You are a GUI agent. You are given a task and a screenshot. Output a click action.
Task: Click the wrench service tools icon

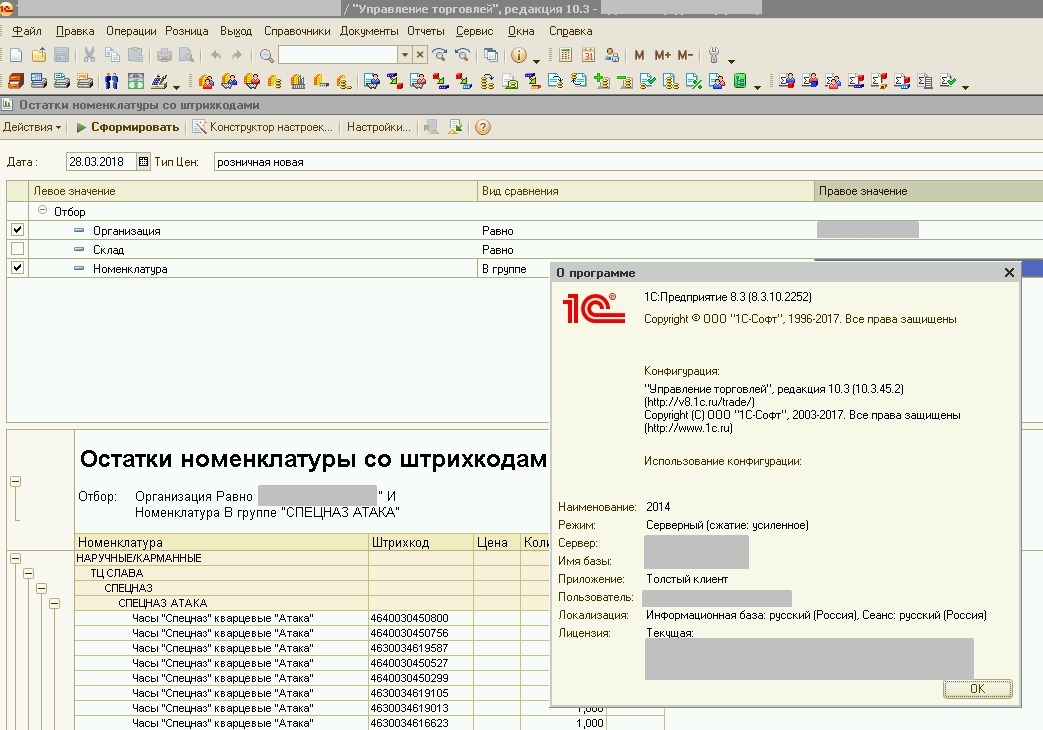714,55
